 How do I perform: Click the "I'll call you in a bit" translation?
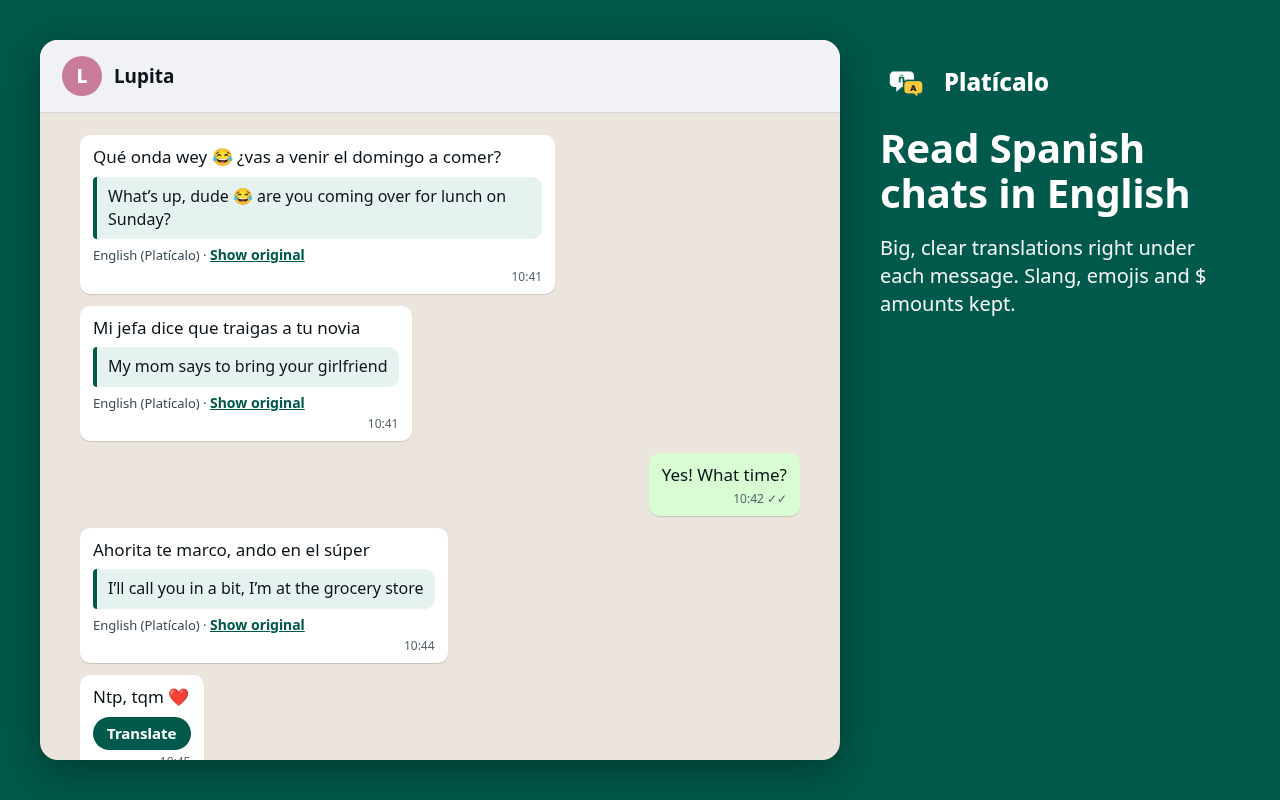pos(264,589)
